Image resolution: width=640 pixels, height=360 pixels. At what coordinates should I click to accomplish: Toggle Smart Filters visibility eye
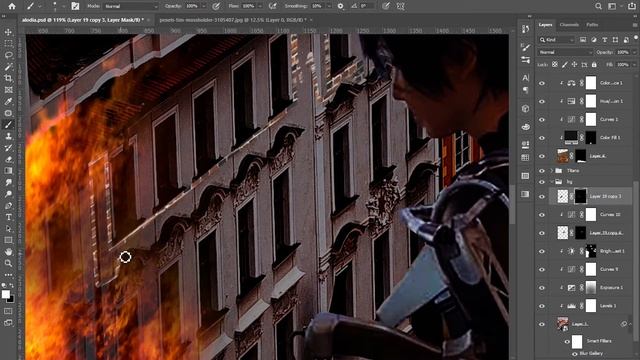[x=567, y=342]
